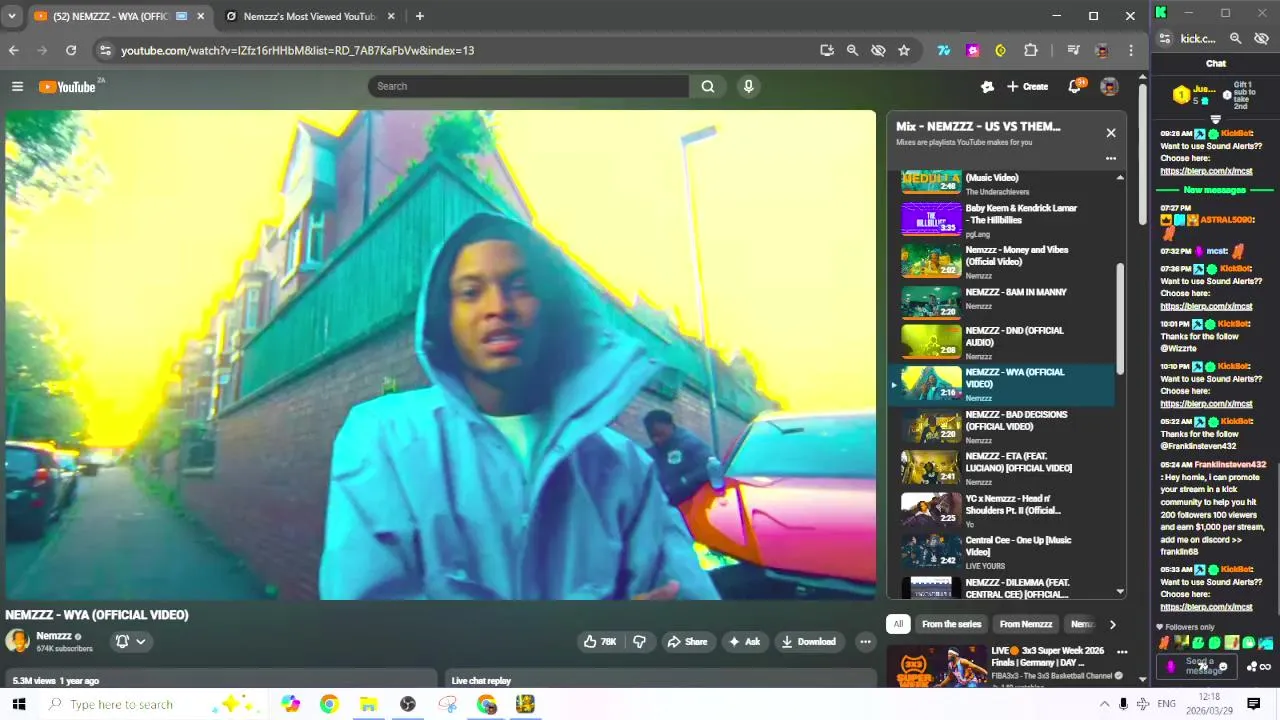Play YC x Nemzzz - Head n' Shoulders Pt. II
Screen dimensions: 1280x720
pos(1000,510)
